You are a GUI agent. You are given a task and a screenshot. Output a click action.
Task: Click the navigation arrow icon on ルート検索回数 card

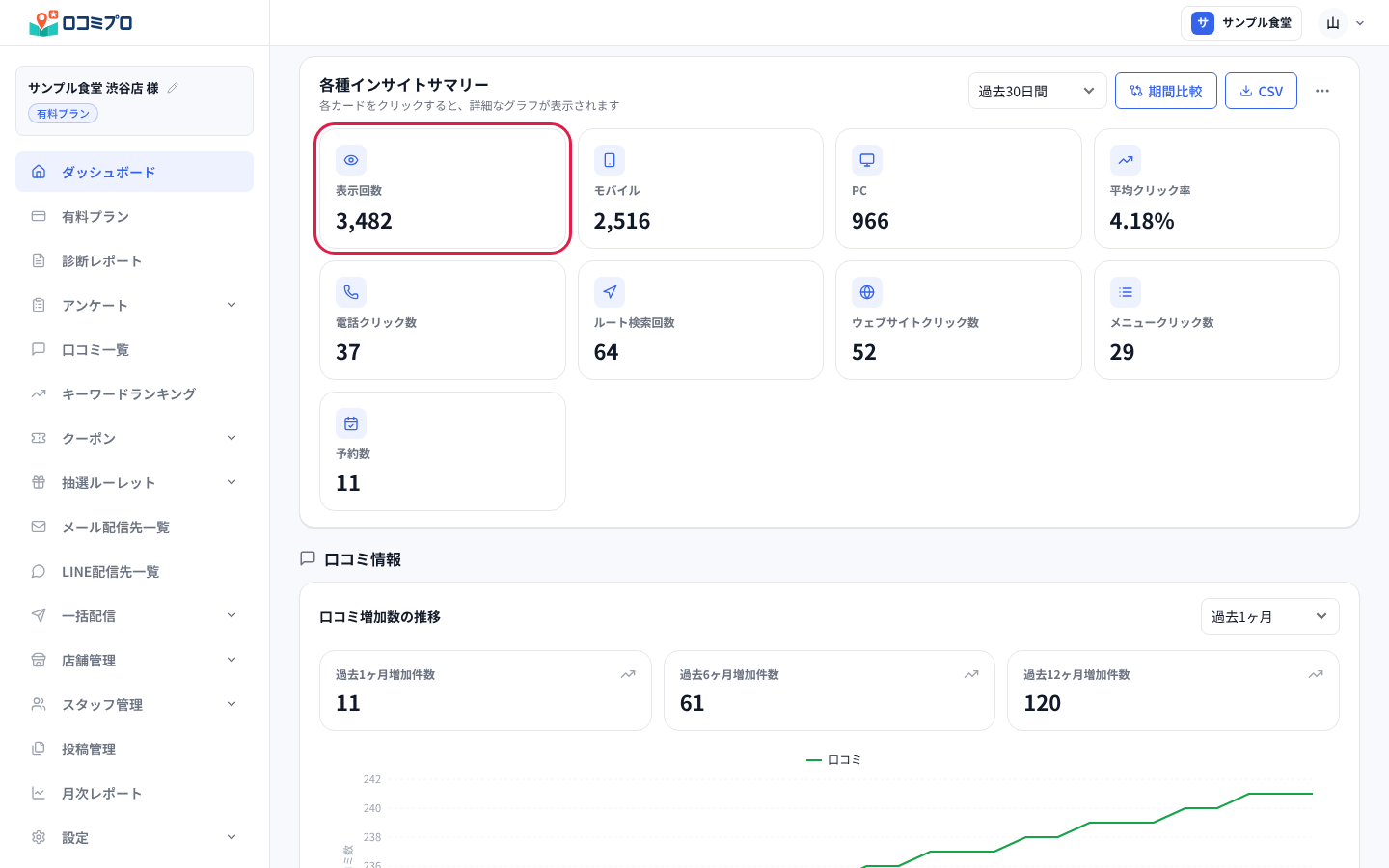[610, 292]
